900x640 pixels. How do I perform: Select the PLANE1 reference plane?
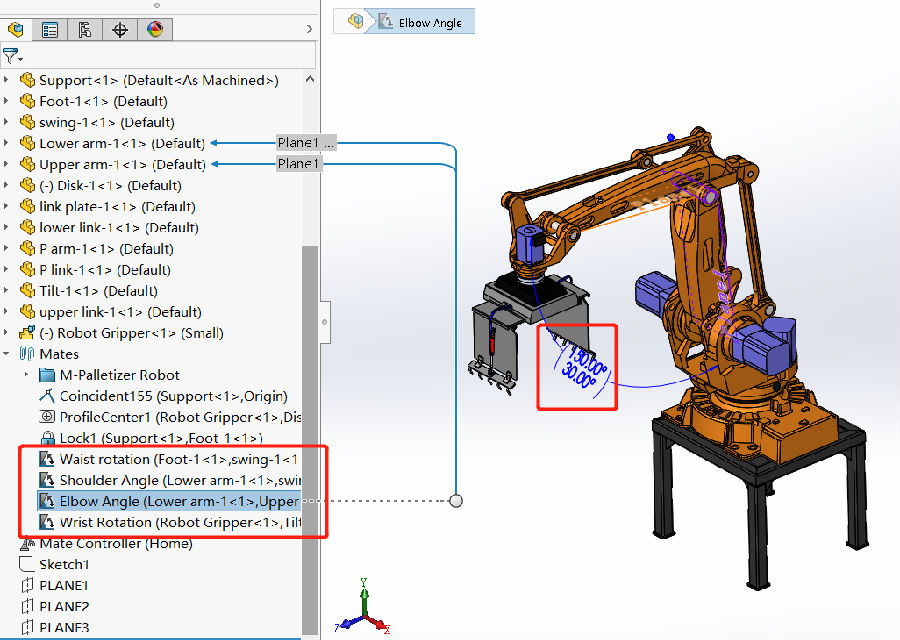click(63, 585)
